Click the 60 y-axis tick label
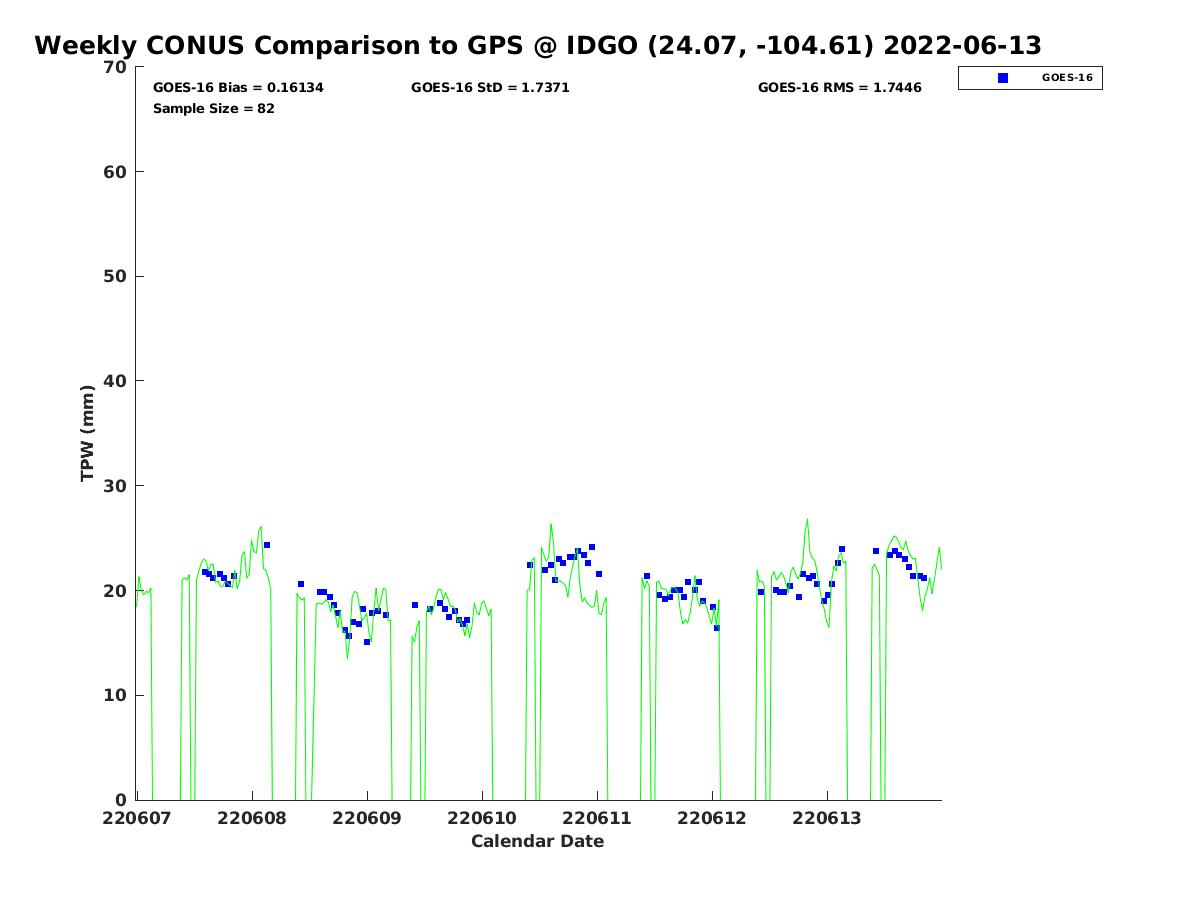1200x900 pixels. pos(117,172)
